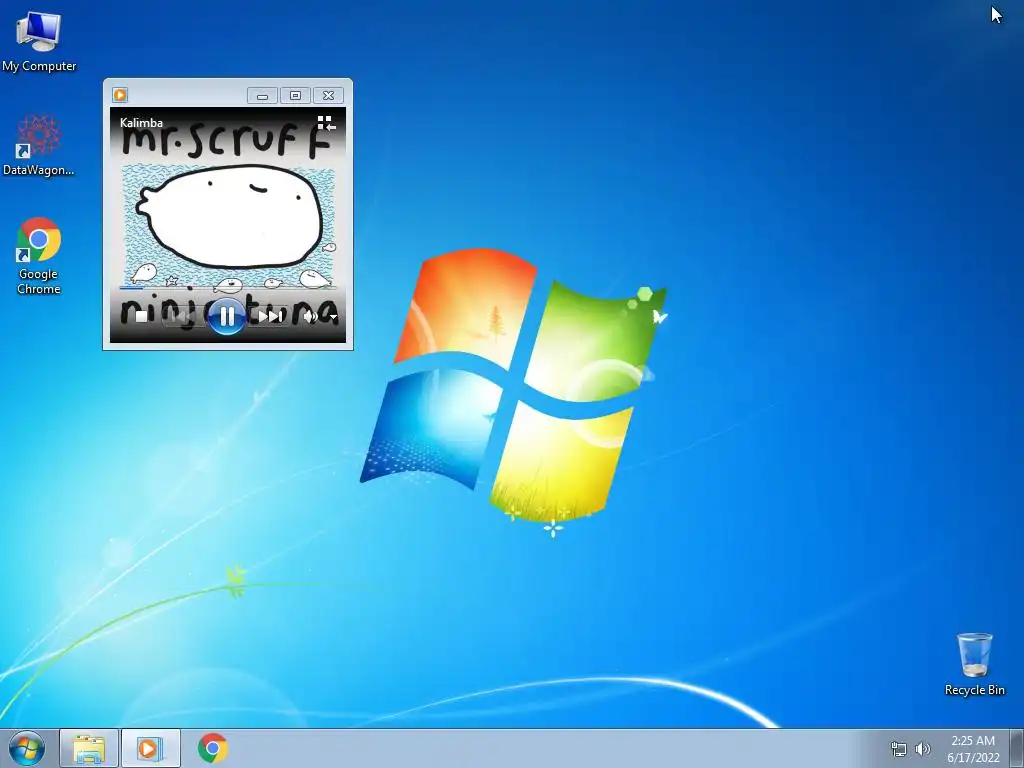Click the Windows Media Player taskbar button

(x=150, y=748)
